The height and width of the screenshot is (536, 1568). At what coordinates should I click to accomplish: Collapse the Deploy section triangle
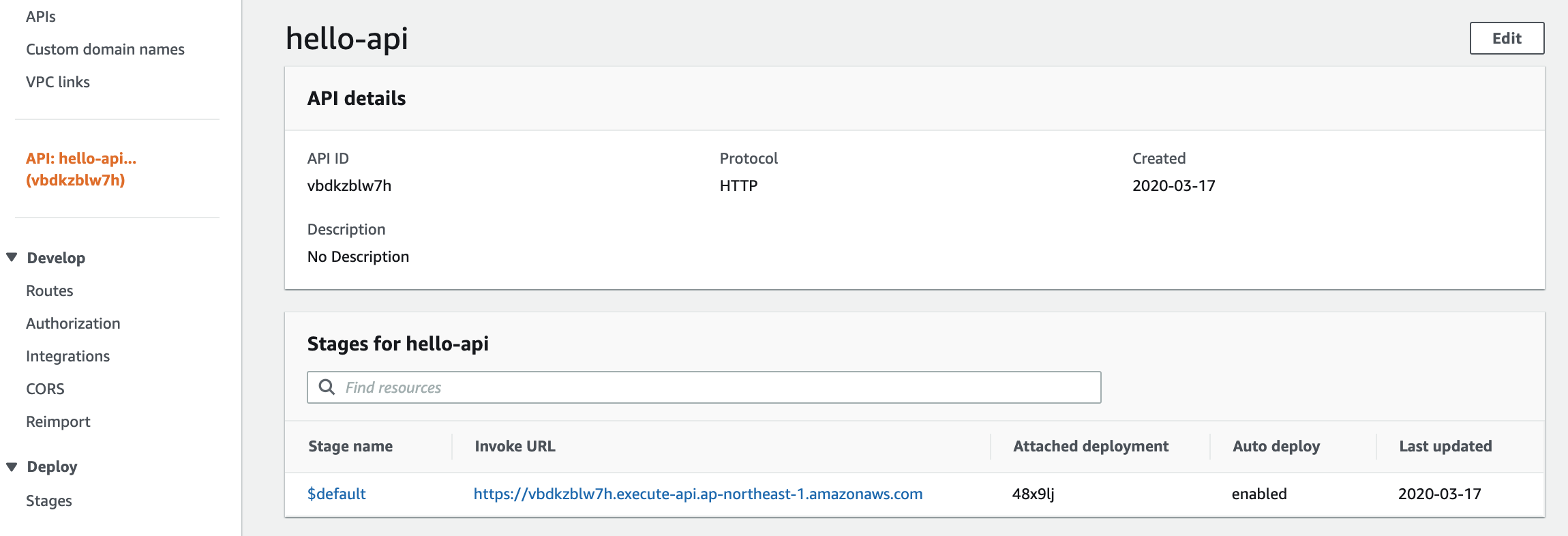(x=12, y=466)
